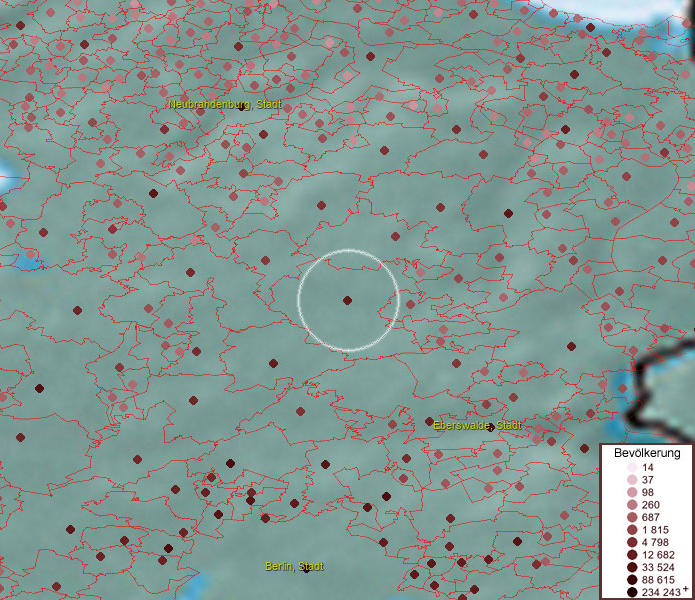Click the 'Berlin, Stadt' map label
The image size is (695, 600).
294,566
